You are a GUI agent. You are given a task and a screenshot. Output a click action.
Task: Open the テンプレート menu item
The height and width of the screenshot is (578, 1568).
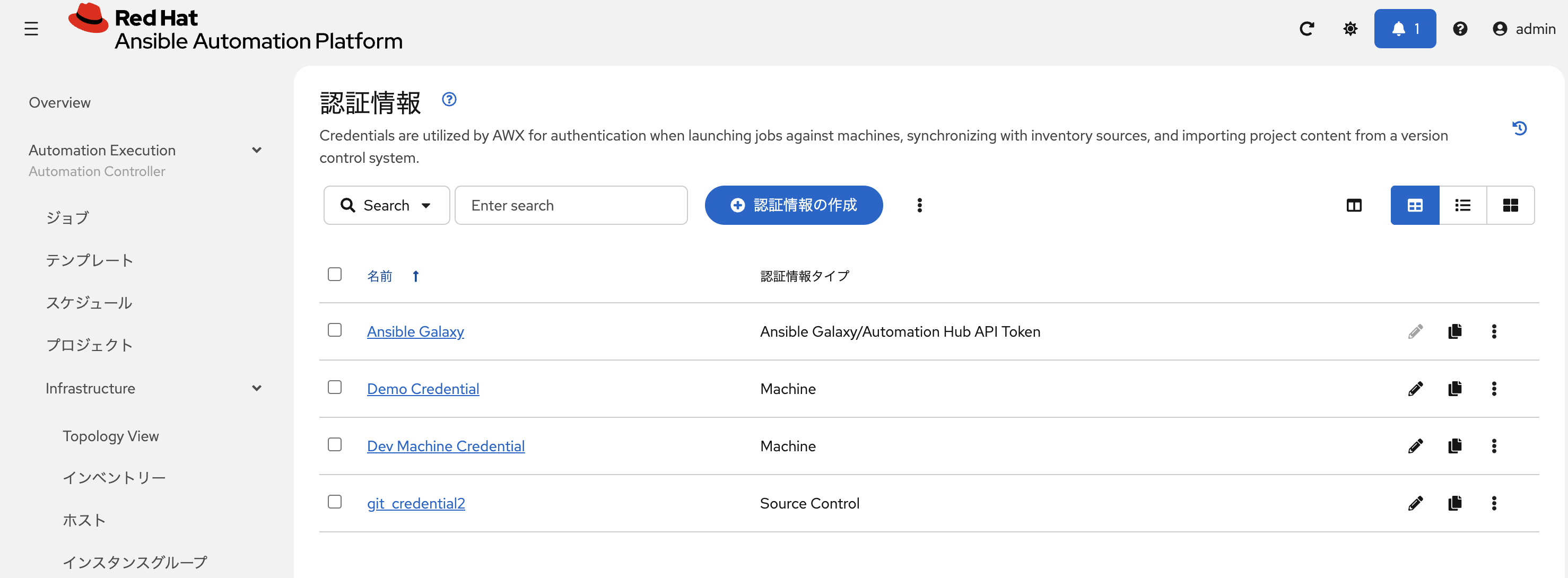pyautogui.click(x=89, y=260)
